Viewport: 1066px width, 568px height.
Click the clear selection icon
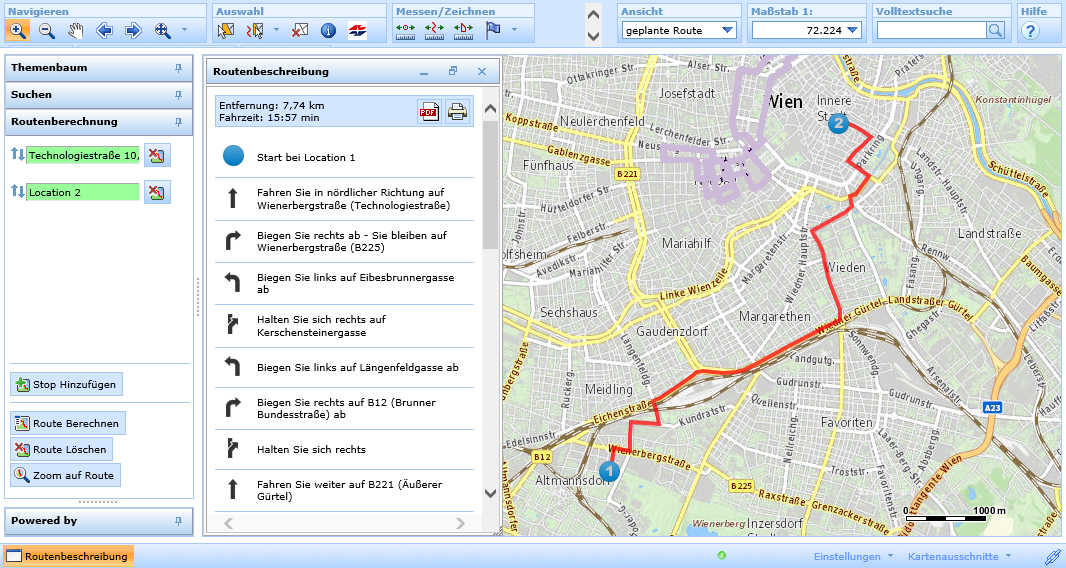pyautogui.click(x=299, y=31)
